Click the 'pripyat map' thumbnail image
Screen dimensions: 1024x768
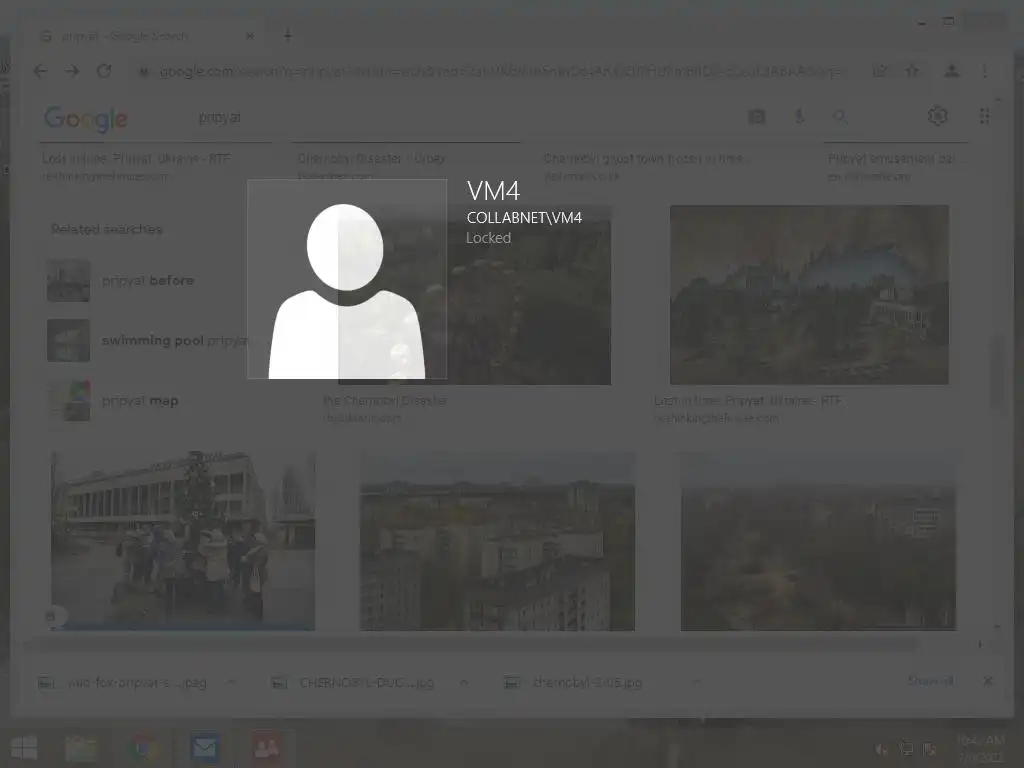pos(69,400)
